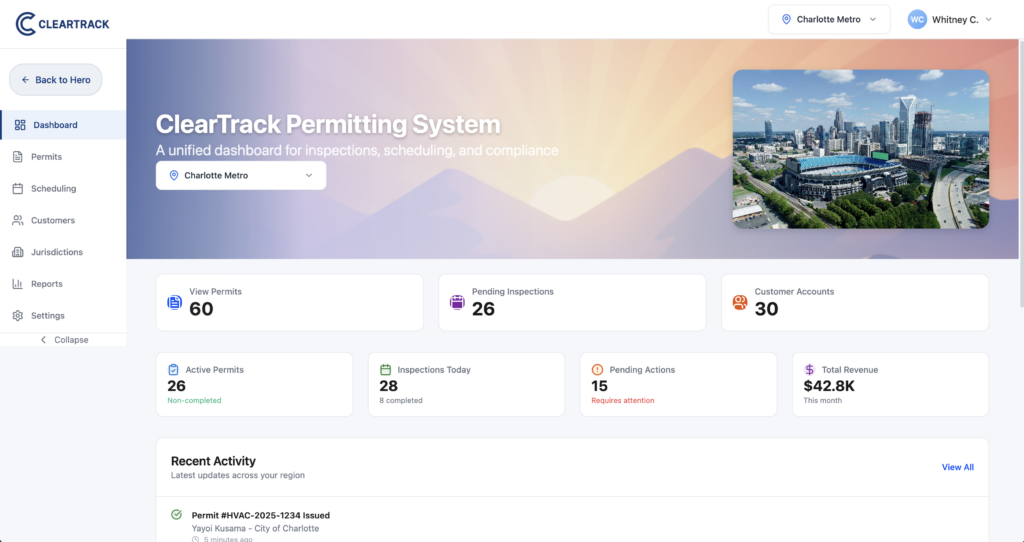This screenshot has width=1024, height=542.
Task: Click the Reports bar chart icon
Action: click(x=18, y=285)
